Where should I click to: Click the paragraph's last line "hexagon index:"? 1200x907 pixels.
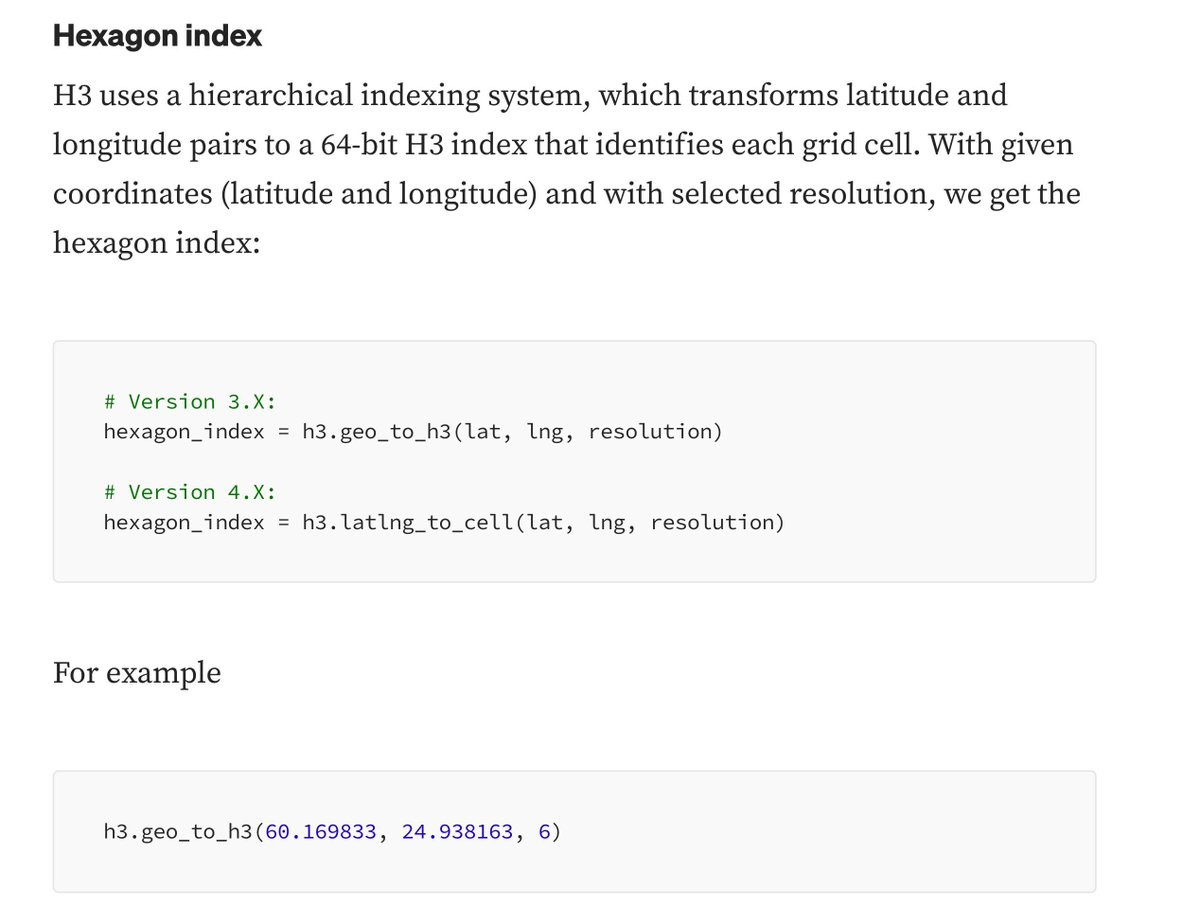pos(156,243)
